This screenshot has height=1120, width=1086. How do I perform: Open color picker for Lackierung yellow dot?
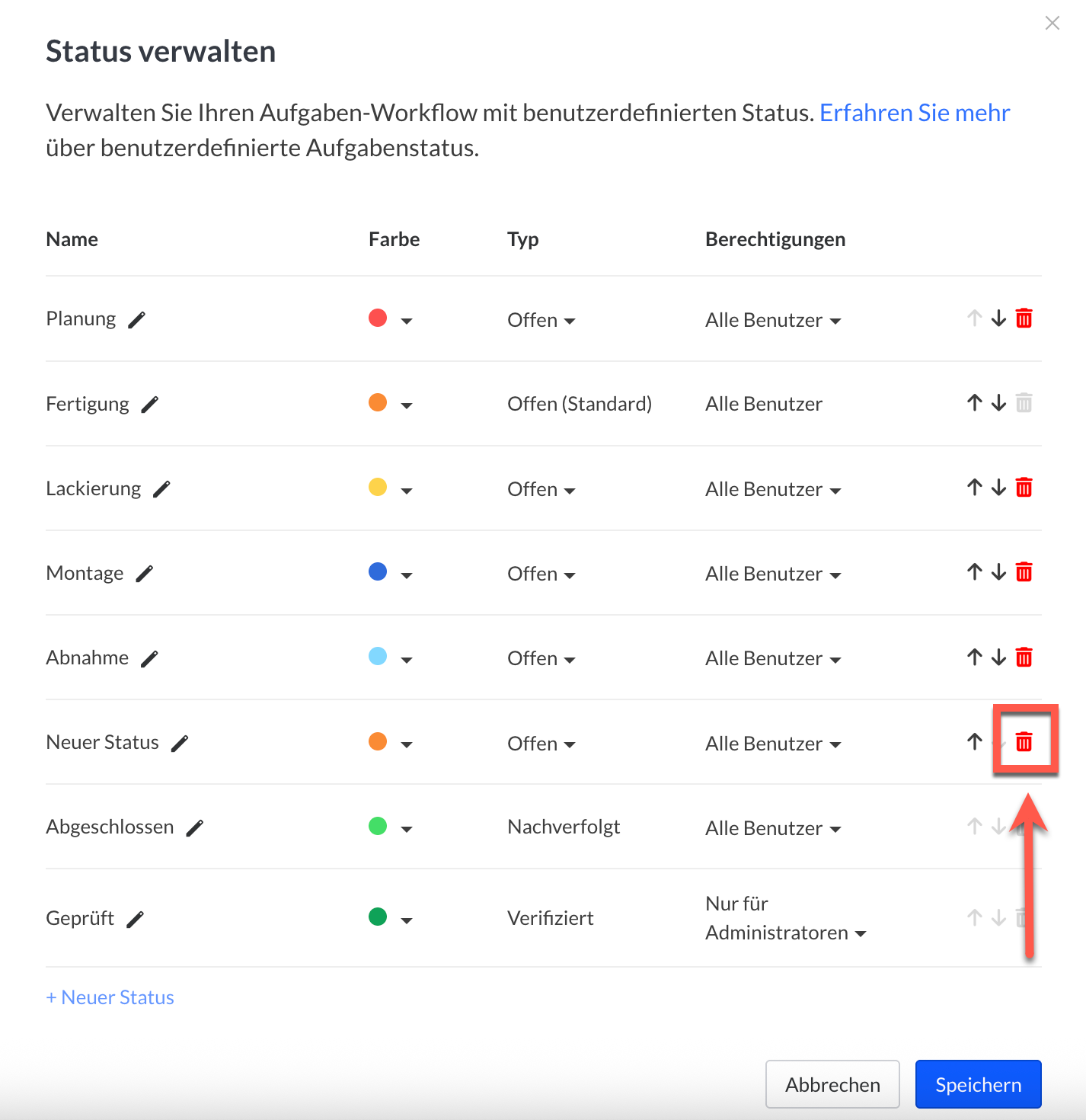390,489
